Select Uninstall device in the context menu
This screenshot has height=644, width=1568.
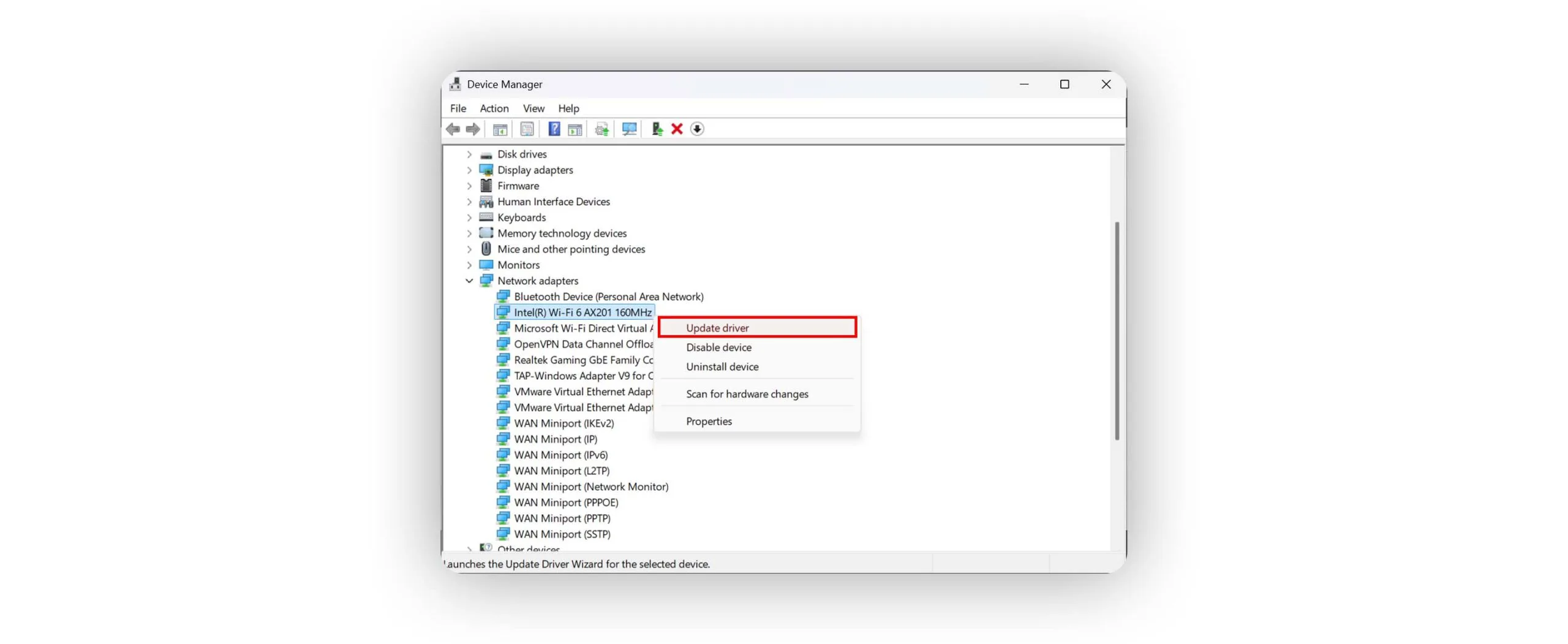(x=722, y=367)
